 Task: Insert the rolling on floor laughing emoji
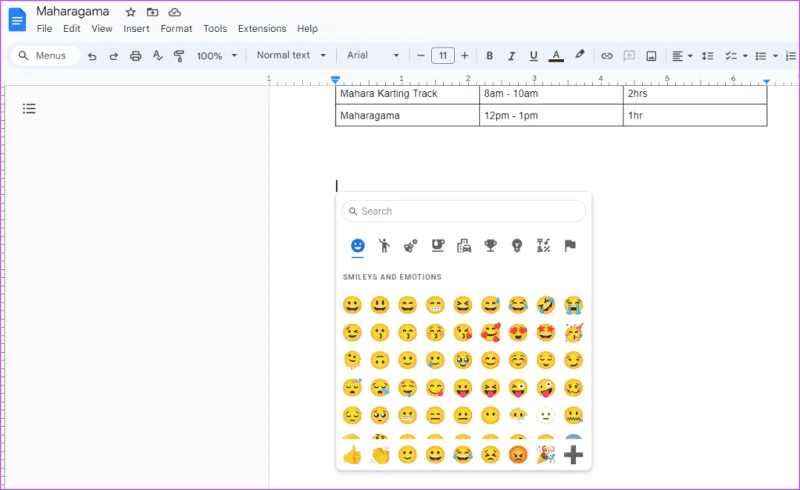tap(546, 305)
